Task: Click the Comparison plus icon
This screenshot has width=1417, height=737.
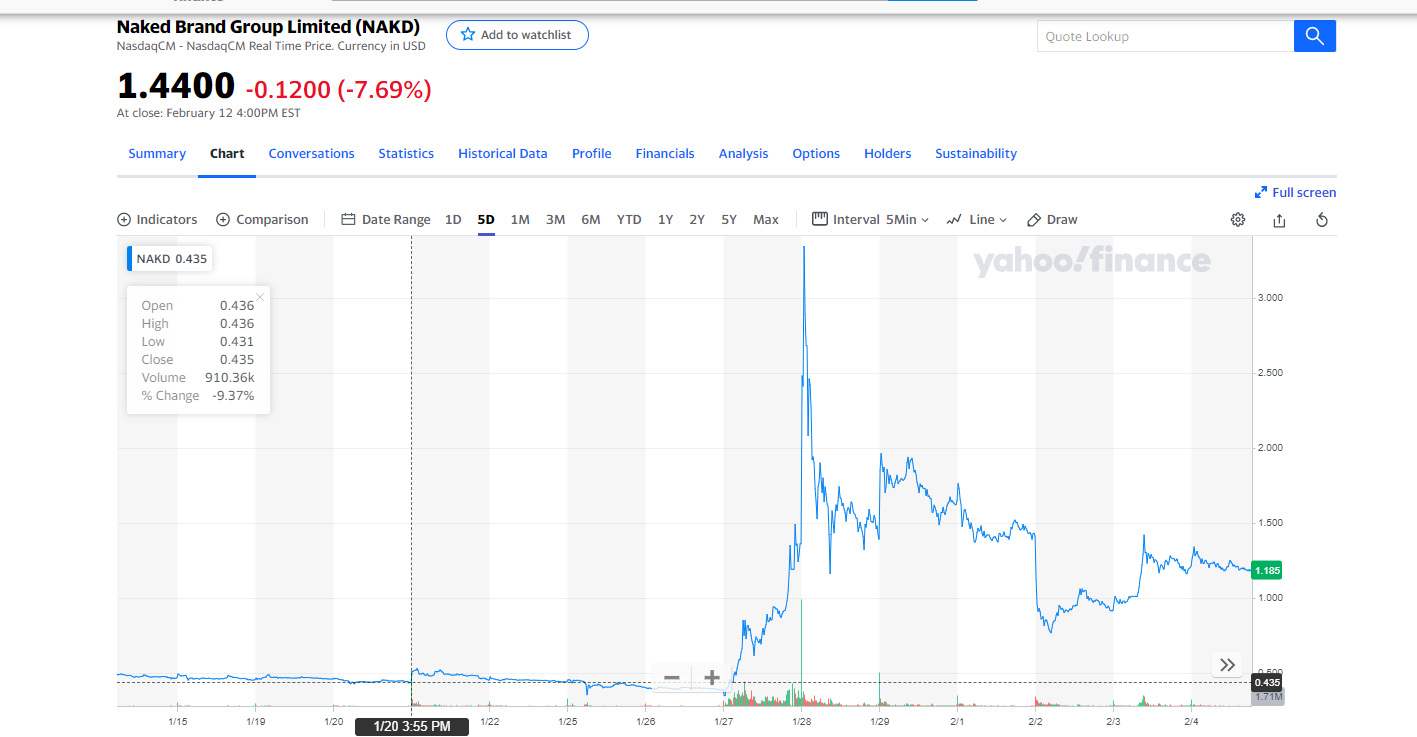Action: pyautogui.click(x=223, y=220)
